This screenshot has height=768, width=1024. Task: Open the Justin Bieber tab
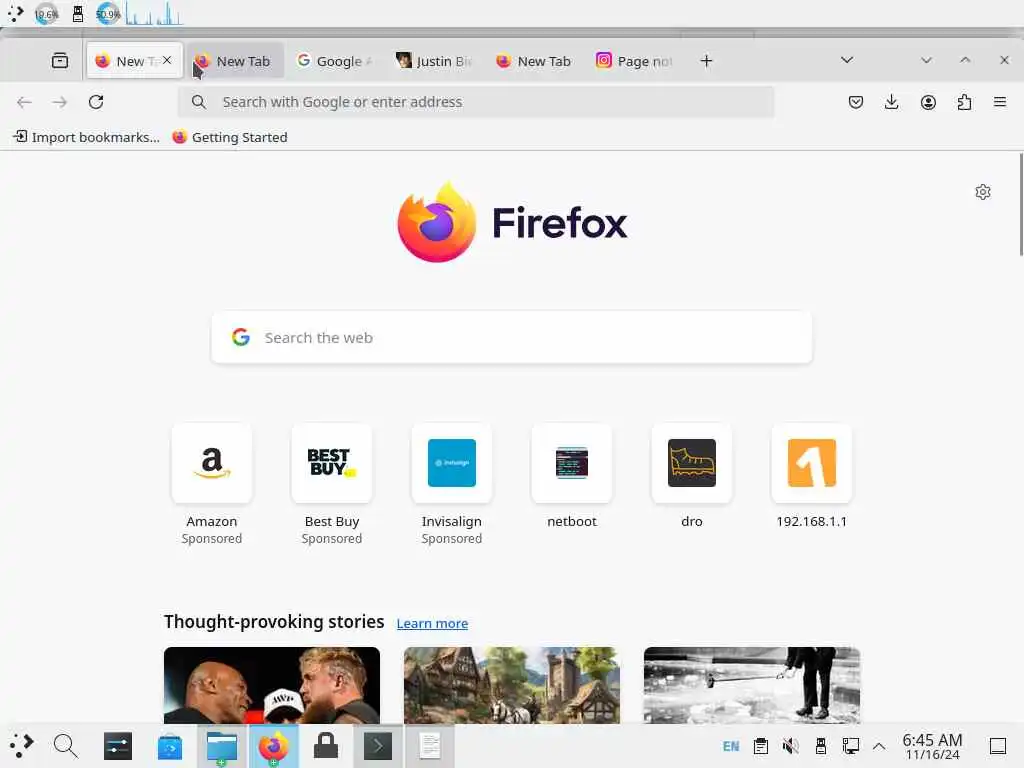click(x=434, y=61)
